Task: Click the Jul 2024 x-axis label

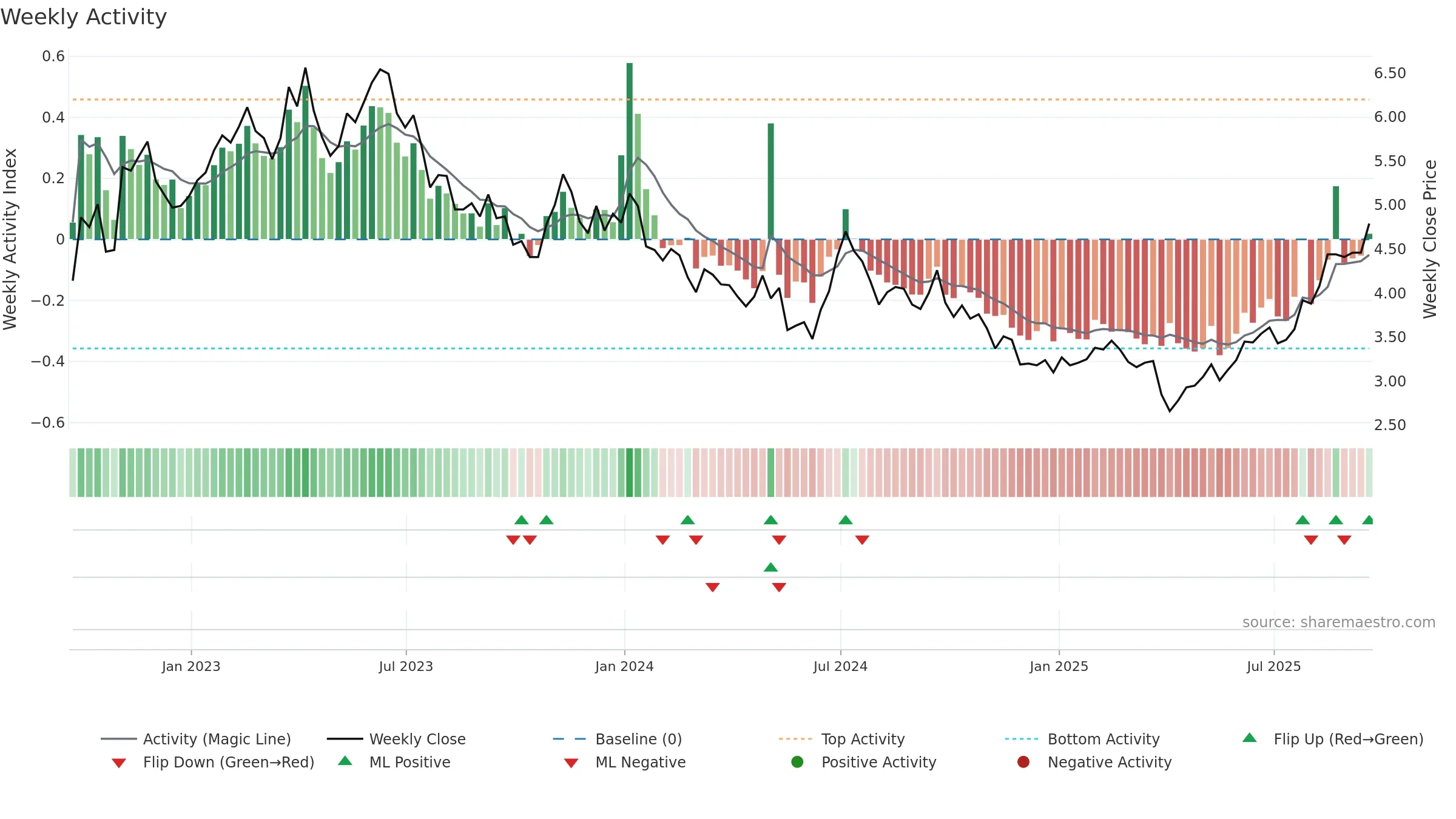Action: click(840, 667)
